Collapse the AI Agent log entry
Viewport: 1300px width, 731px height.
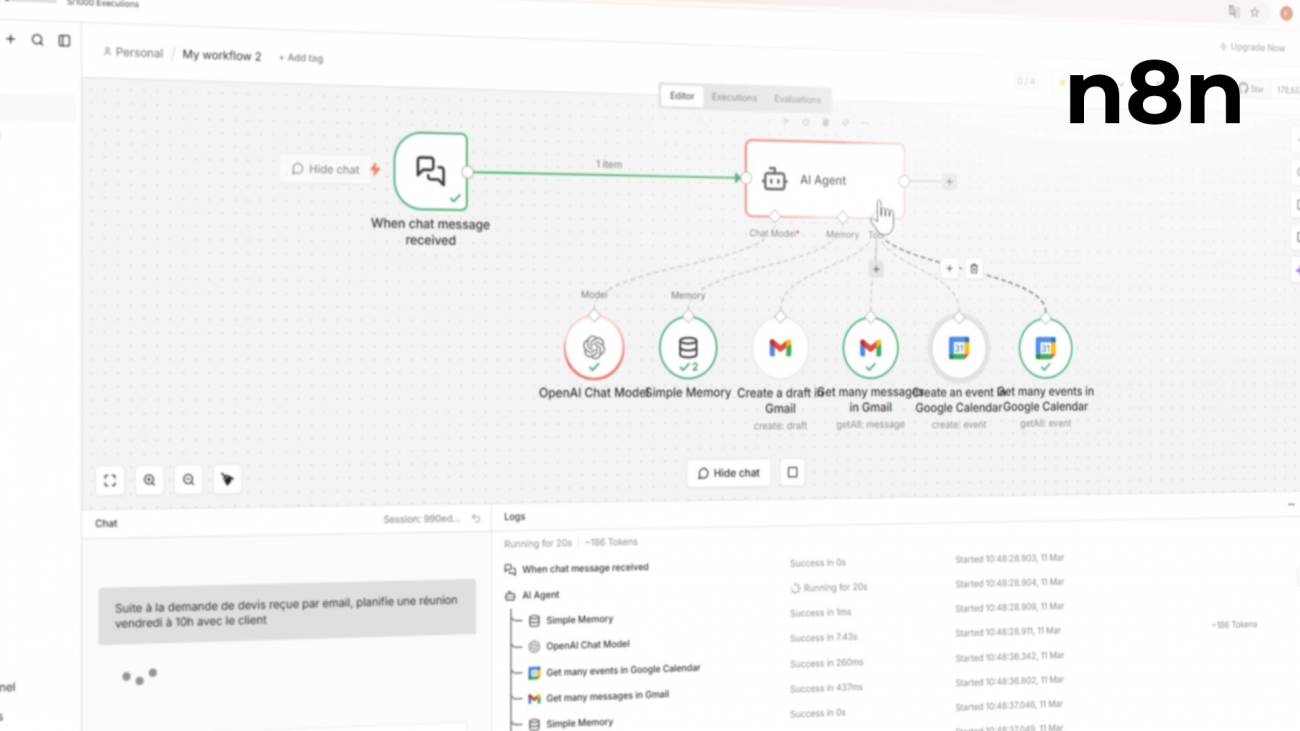click(x=510, y=595)
